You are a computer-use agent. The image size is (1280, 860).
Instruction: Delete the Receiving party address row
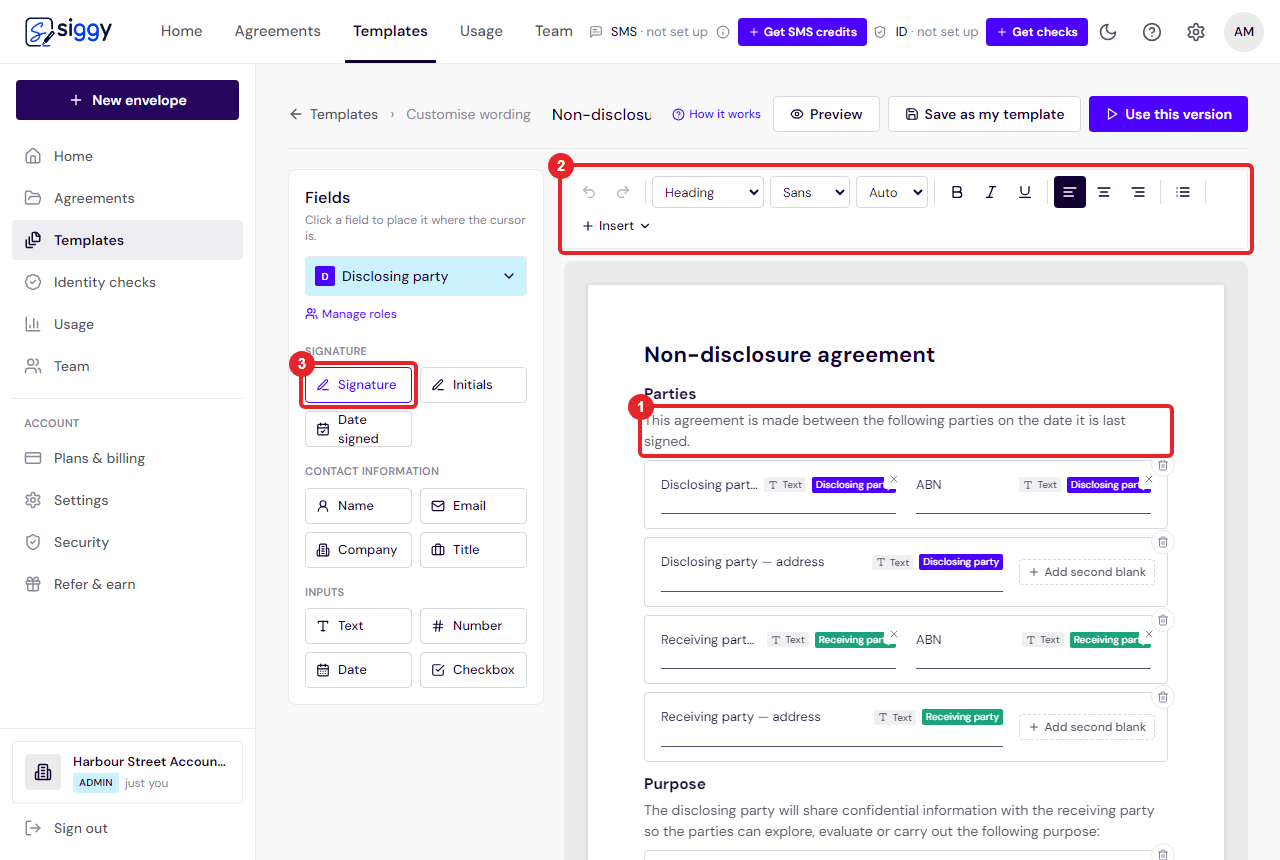click(1163, 697)
